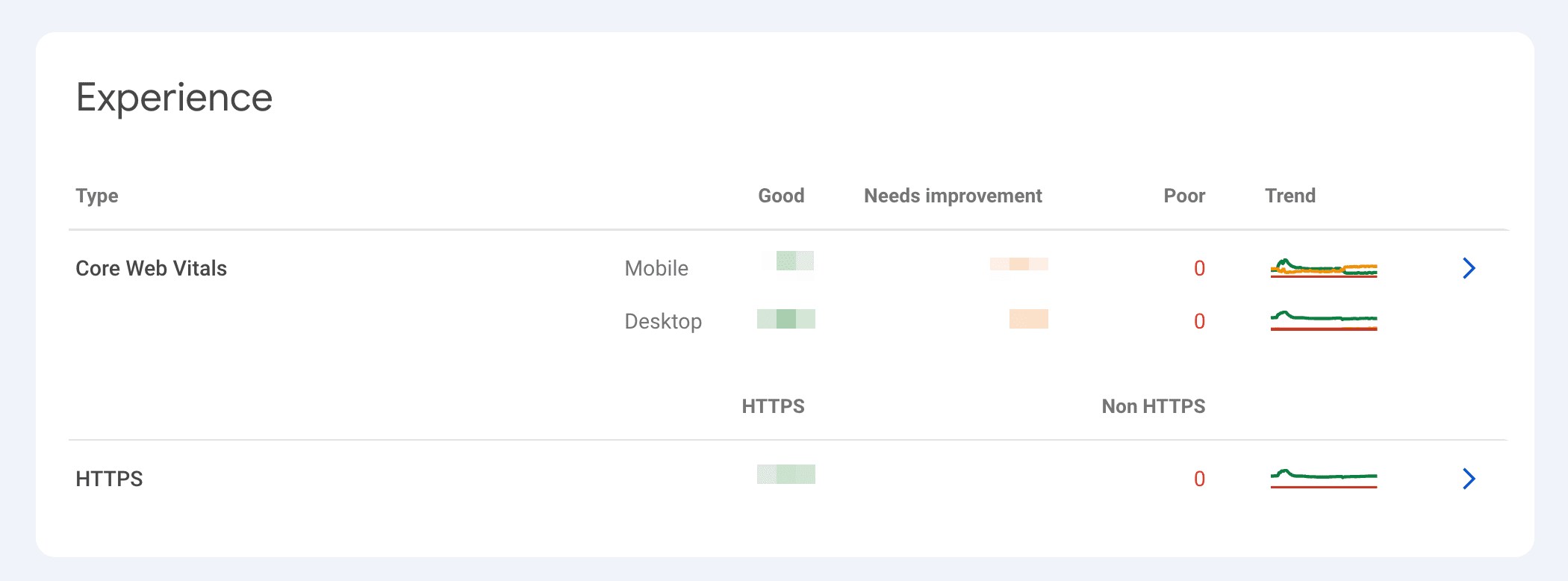Image resolution: width=1568 pixels, height=581 pixels.
Task: Select the Core Web Vitals row label
Action: 151,268
